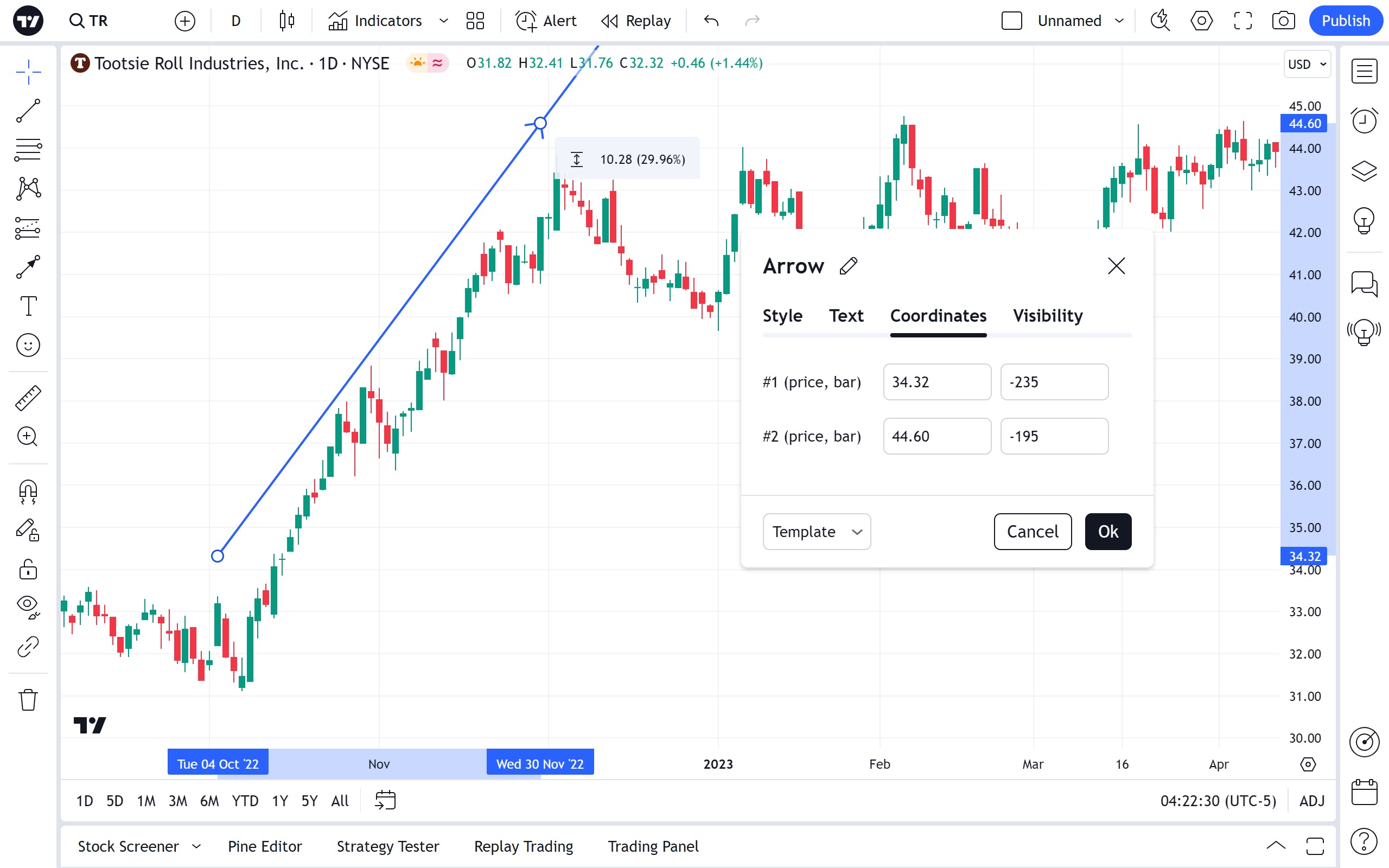Toggle hide all drawings eye icon
The width and height of the screenshot is (1389, 868).
pyautogui.click(x=28, y=605)
